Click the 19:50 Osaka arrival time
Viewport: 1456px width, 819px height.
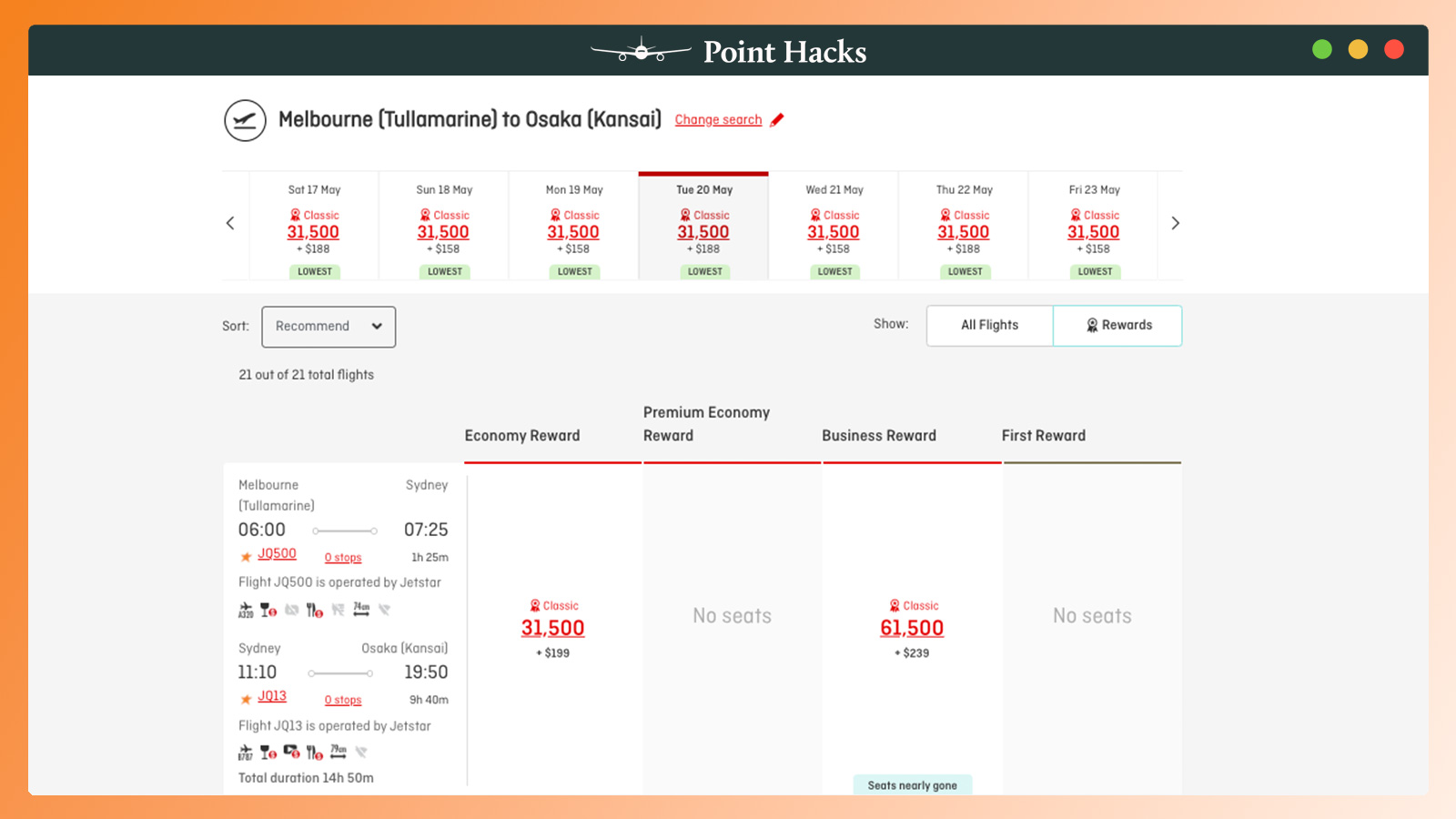[x=426, y=672]
